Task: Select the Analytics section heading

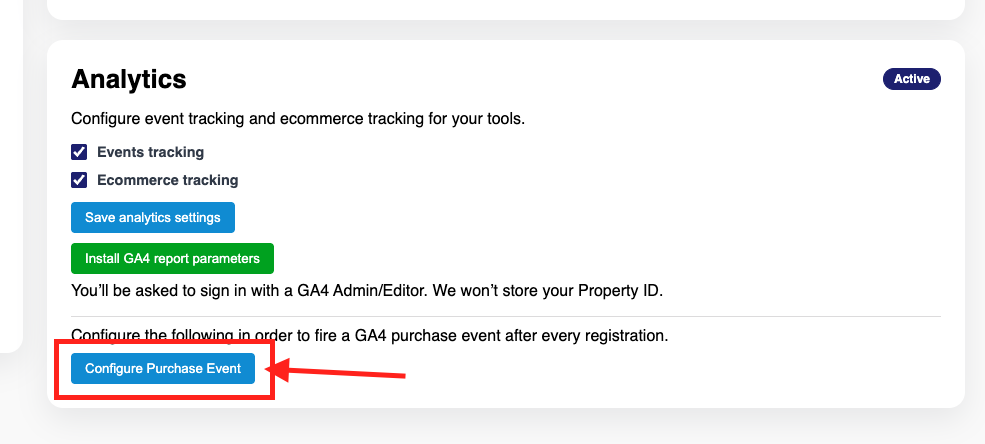Action: (x=129, y=79)
